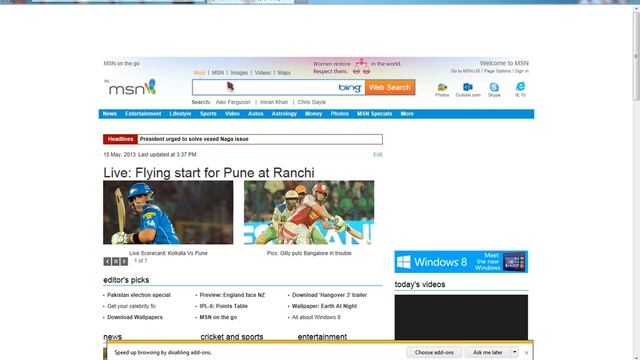Open Sports in navigation bar
Viewport: 640px width, 360px height.
(x=208, y=114)
